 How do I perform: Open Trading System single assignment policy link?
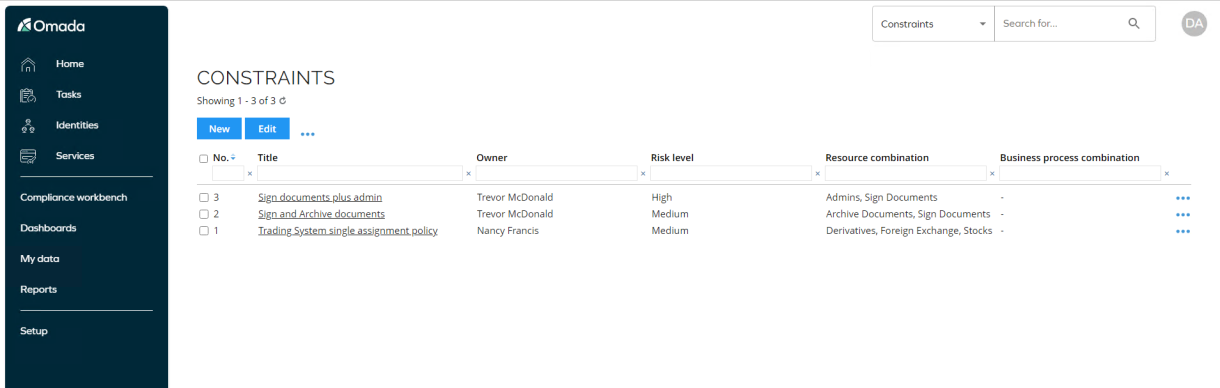pyautogui.click(x=348, y=231)
